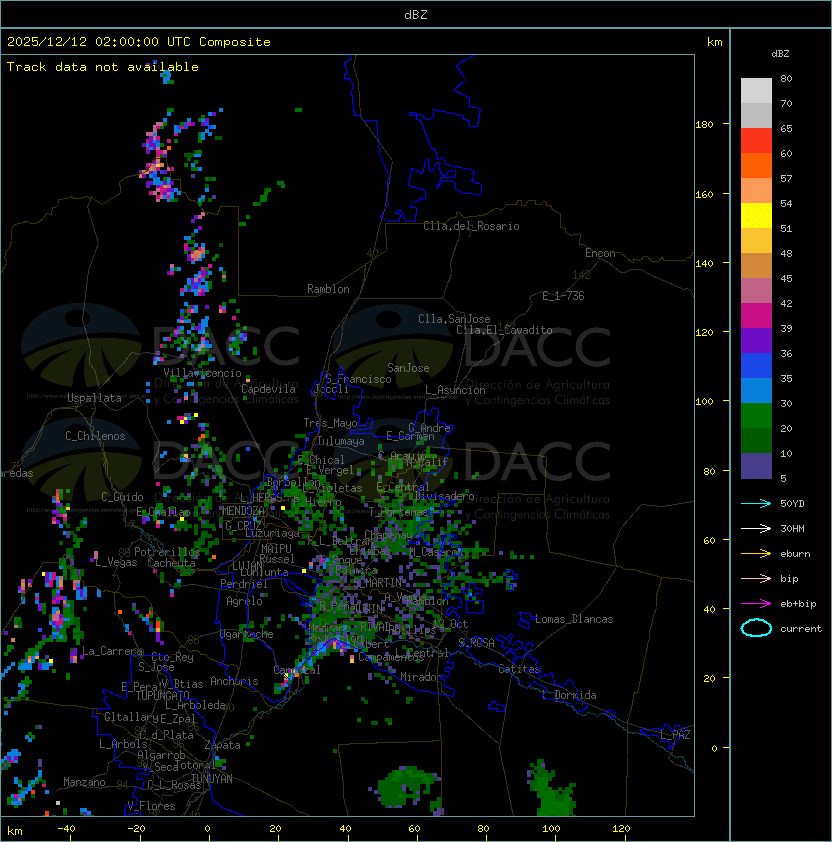Click the Encon place label

pyautogui.click(x=600, y=253)
